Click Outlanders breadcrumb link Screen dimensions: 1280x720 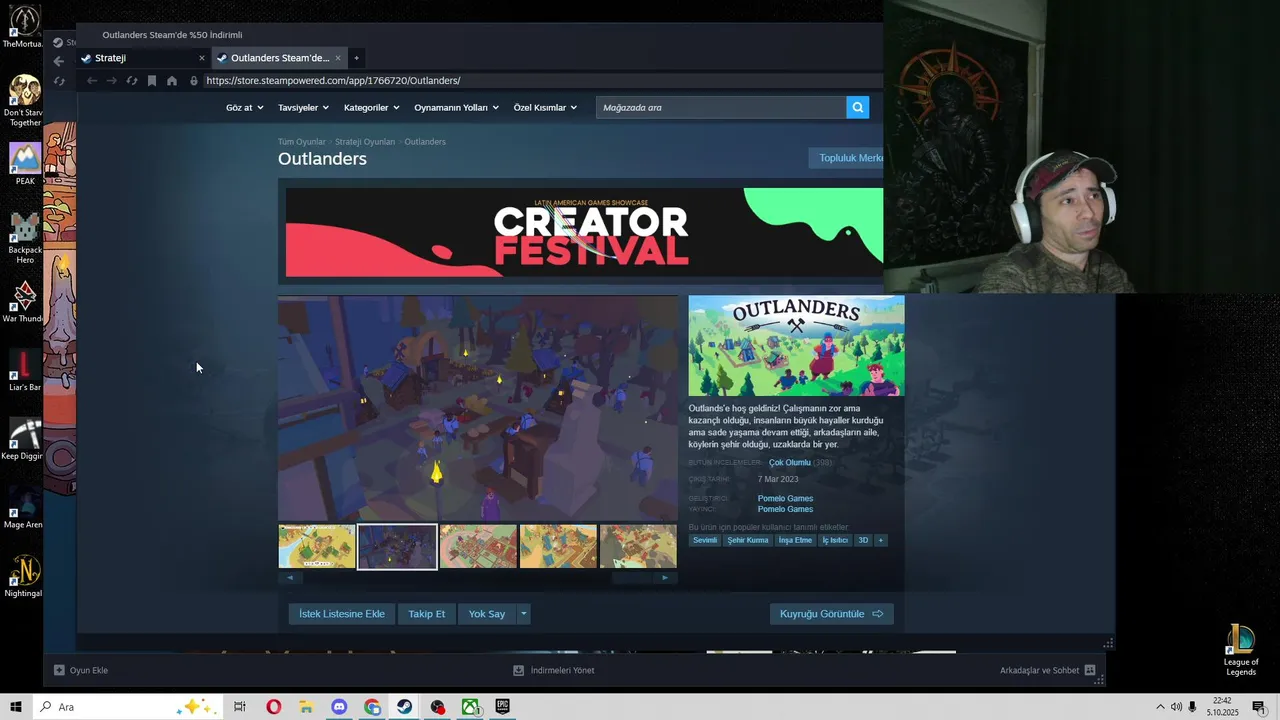pyautogui.click(x=425, y=142)
